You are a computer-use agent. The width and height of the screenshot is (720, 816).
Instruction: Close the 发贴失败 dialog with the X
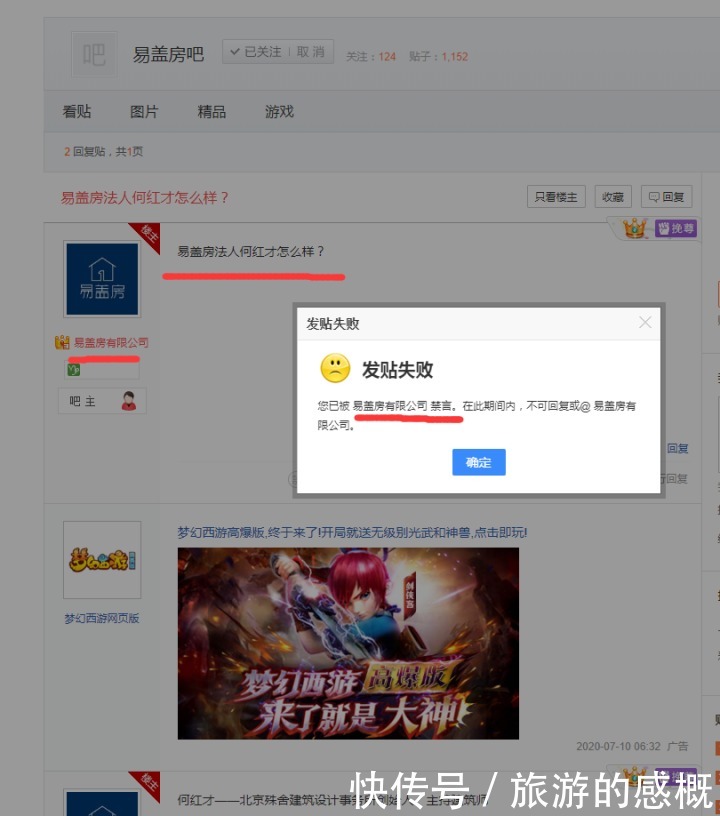pyautogui.click(x=645, y=323)
